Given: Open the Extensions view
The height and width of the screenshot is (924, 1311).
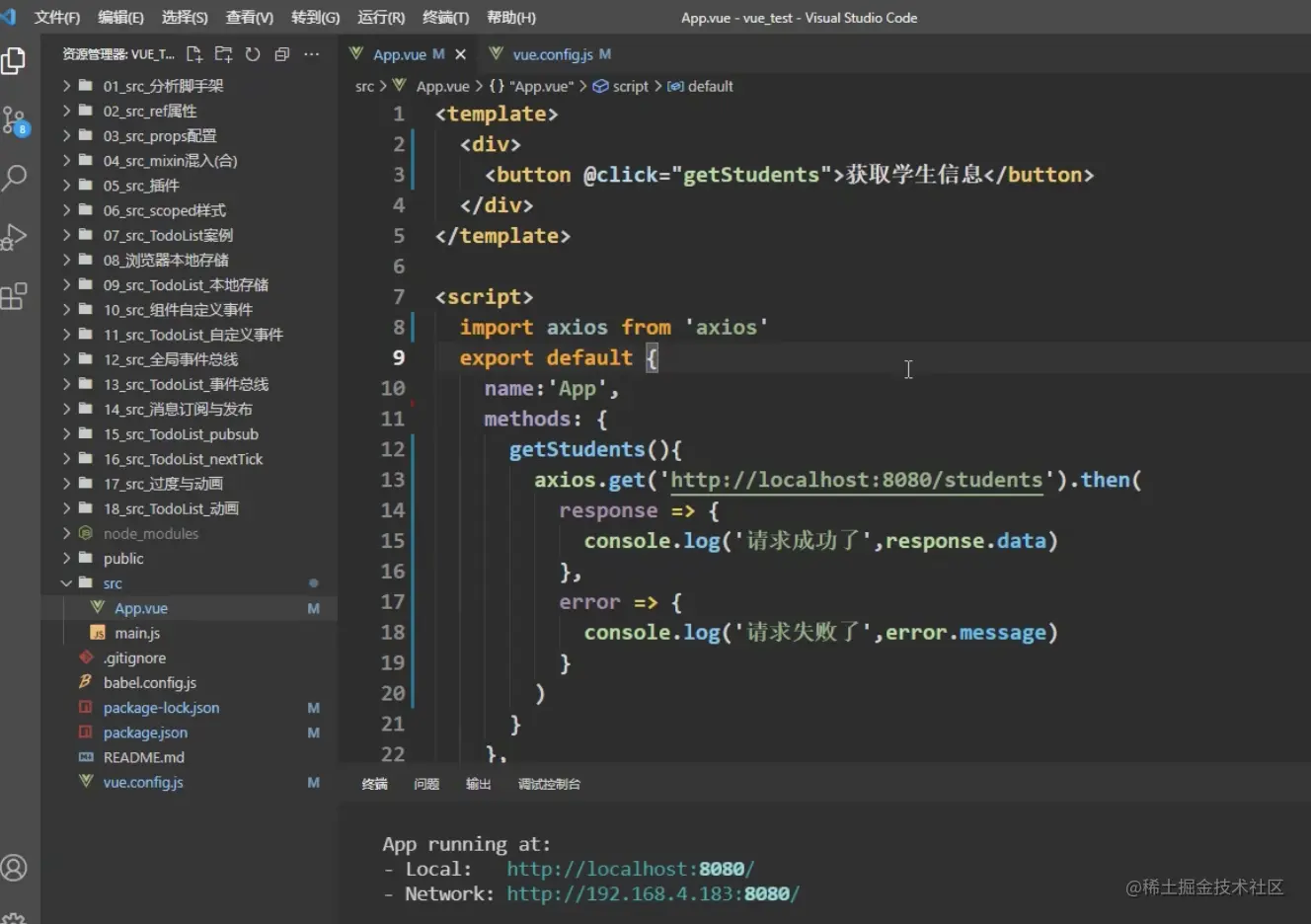Looking at the screenshot, I should pyautogui.click(x=14, y=296).
